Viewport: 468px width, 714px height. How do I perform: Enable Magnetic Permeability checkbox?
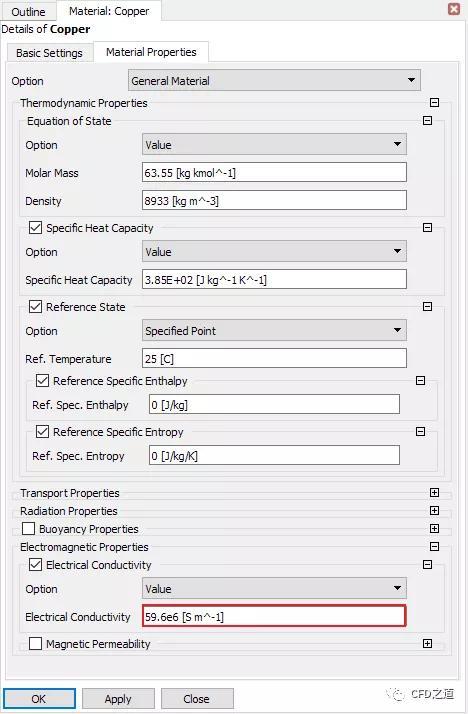[x=35, y=643]
